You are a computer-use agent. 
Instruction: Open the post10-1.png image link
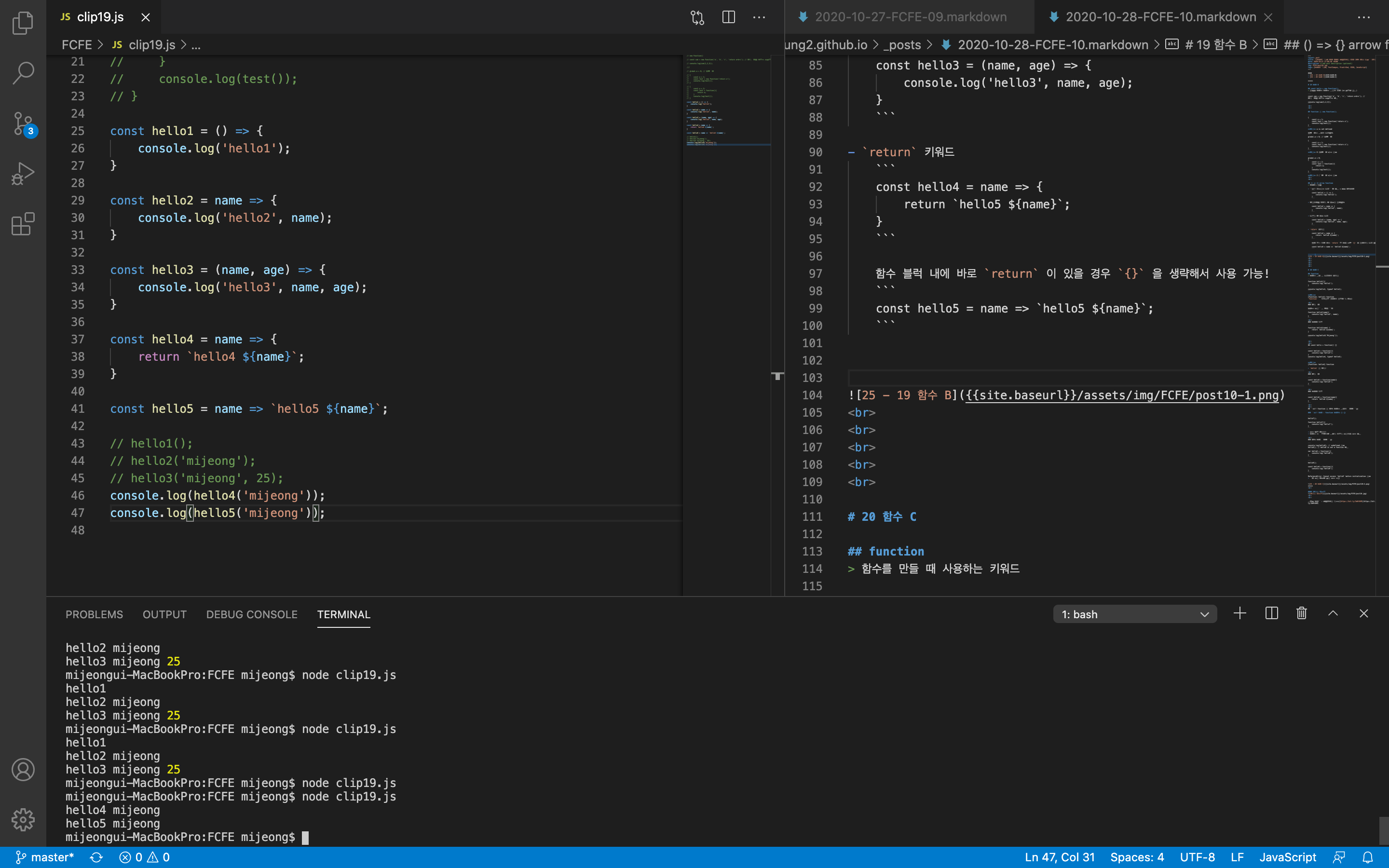click(1122, 395)
